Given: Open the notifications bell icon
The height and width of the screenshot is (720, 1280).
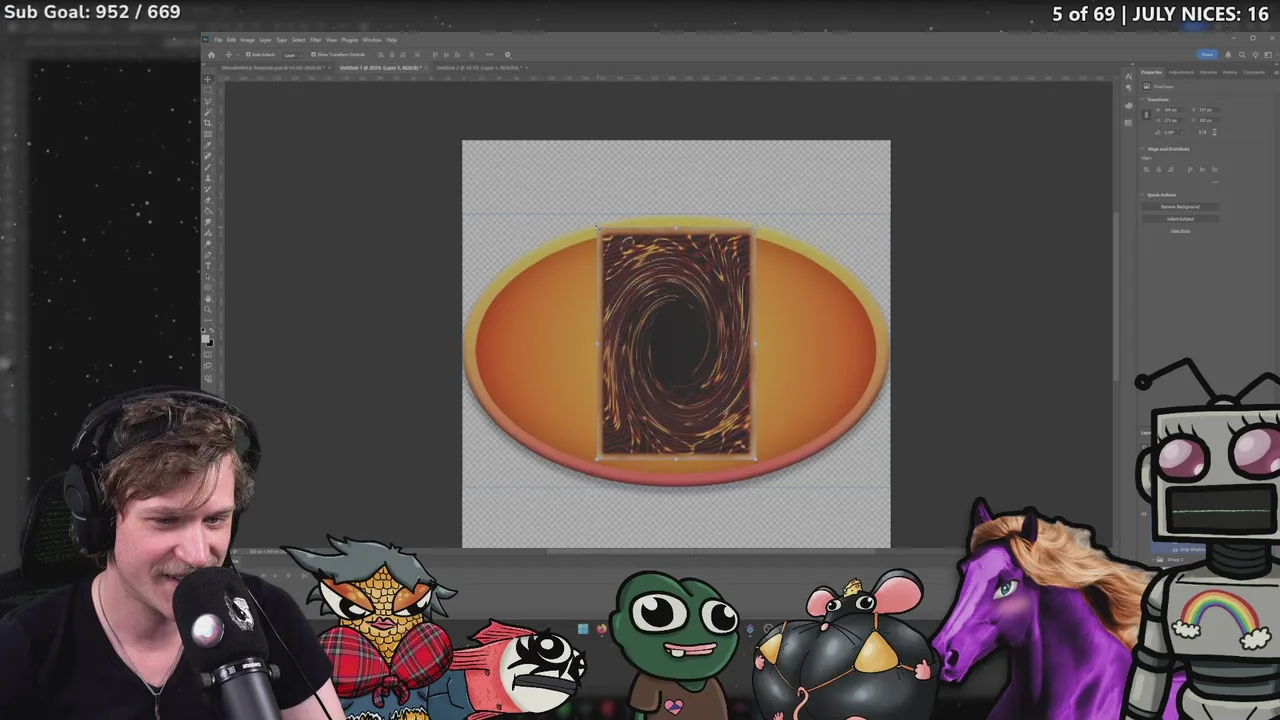Looking at the screenshot, I should (1228, 55).
